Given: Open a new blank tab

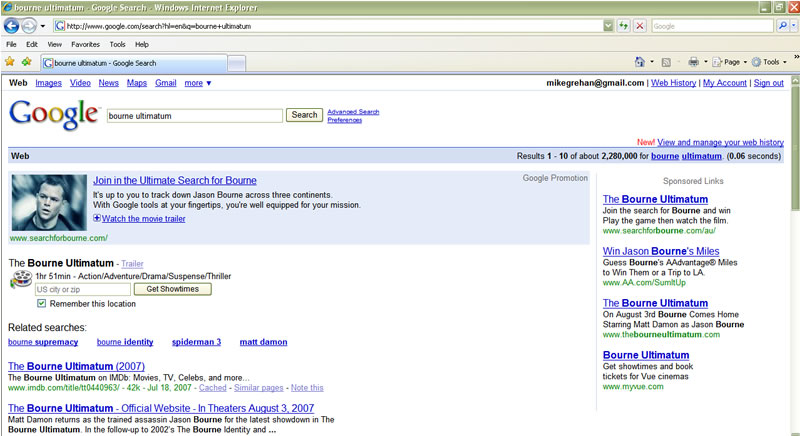Looking at the screenshot, I should (236, 64).
